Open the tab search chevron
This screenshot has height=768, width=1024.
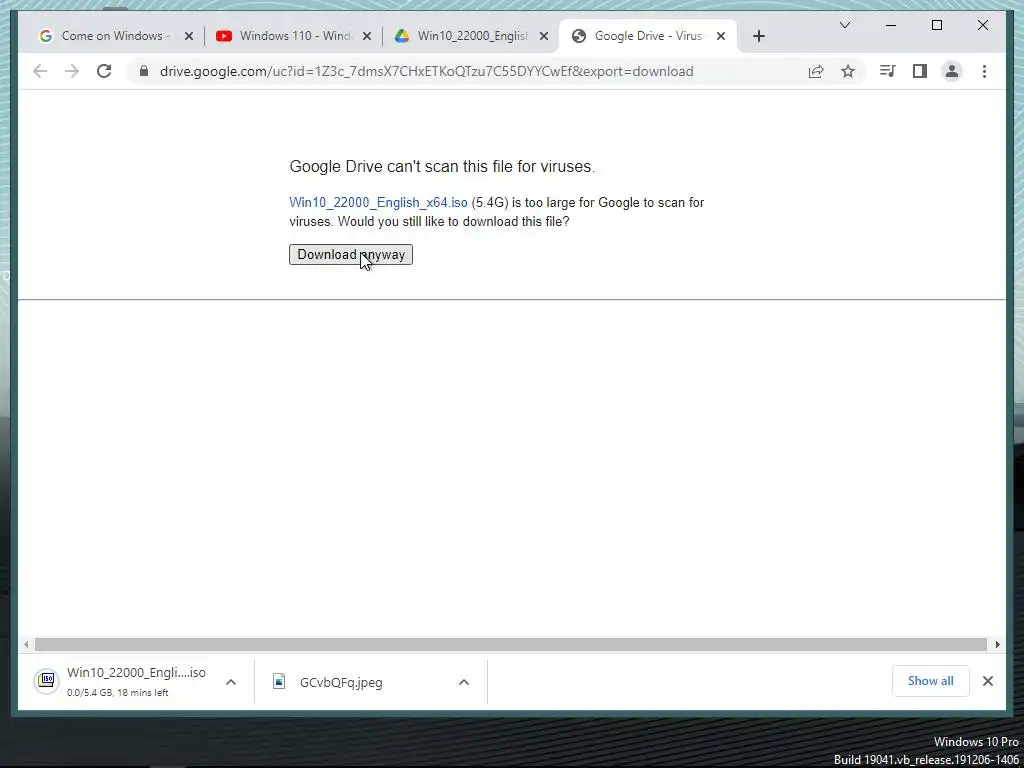pos(844,25)
